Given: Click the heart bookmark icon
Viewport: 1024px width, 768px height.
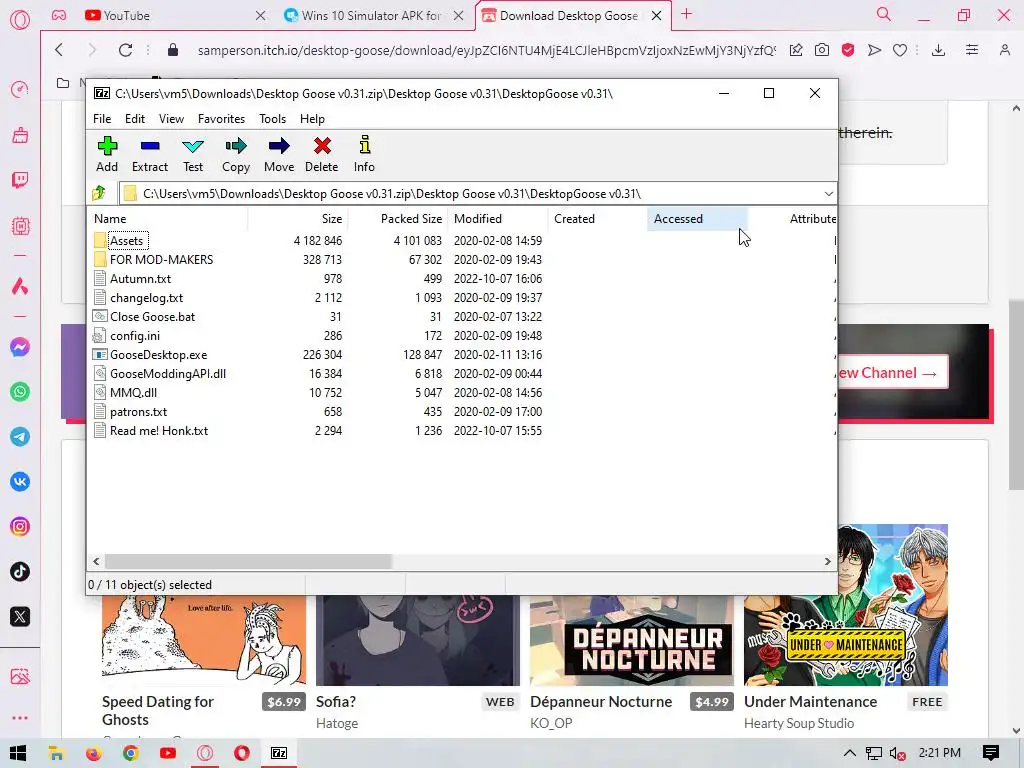Looking at the screenshot, I should (900, 50).
